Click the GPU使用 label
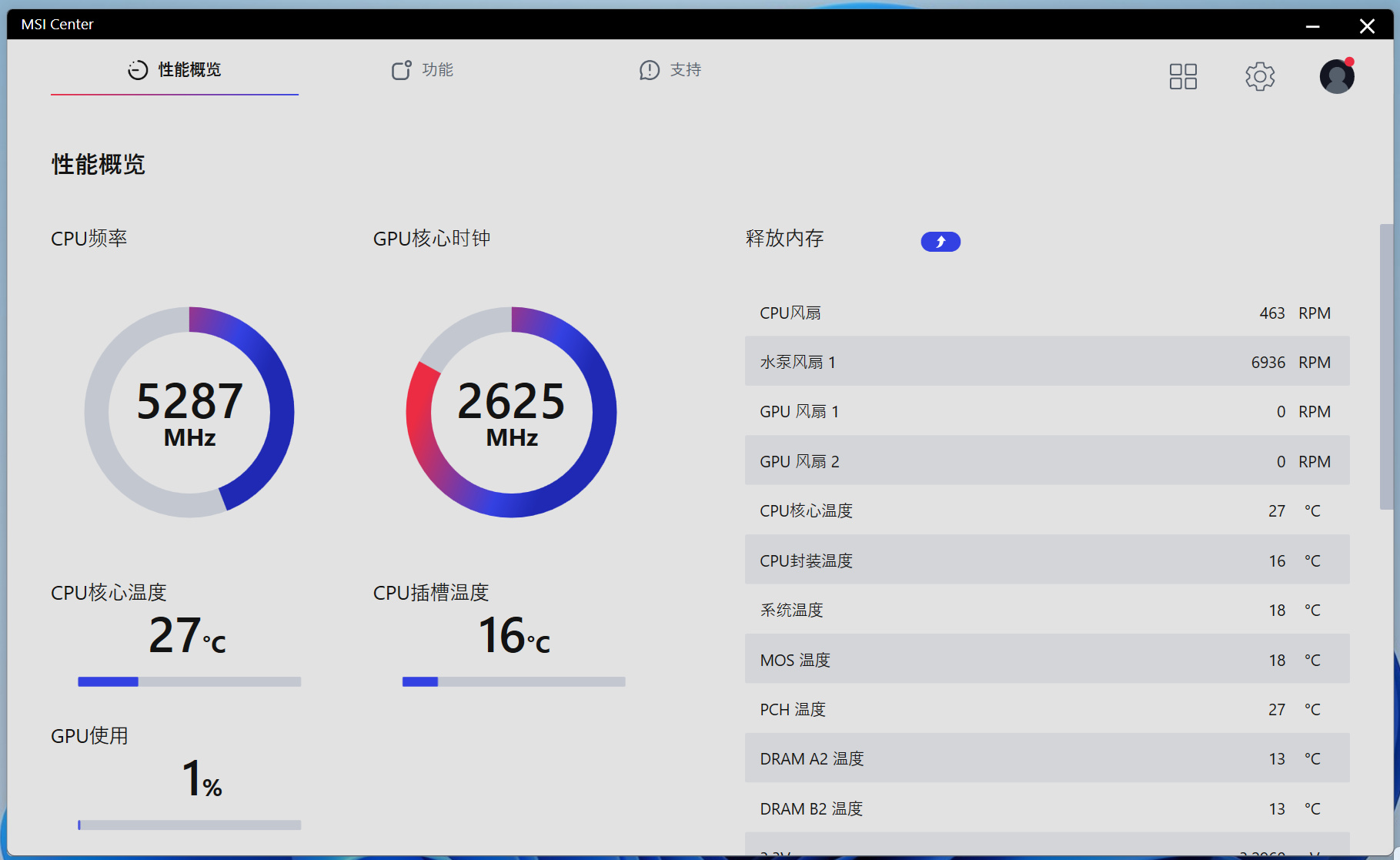This screenshot has height=860, width=1400. coord(89,736)
